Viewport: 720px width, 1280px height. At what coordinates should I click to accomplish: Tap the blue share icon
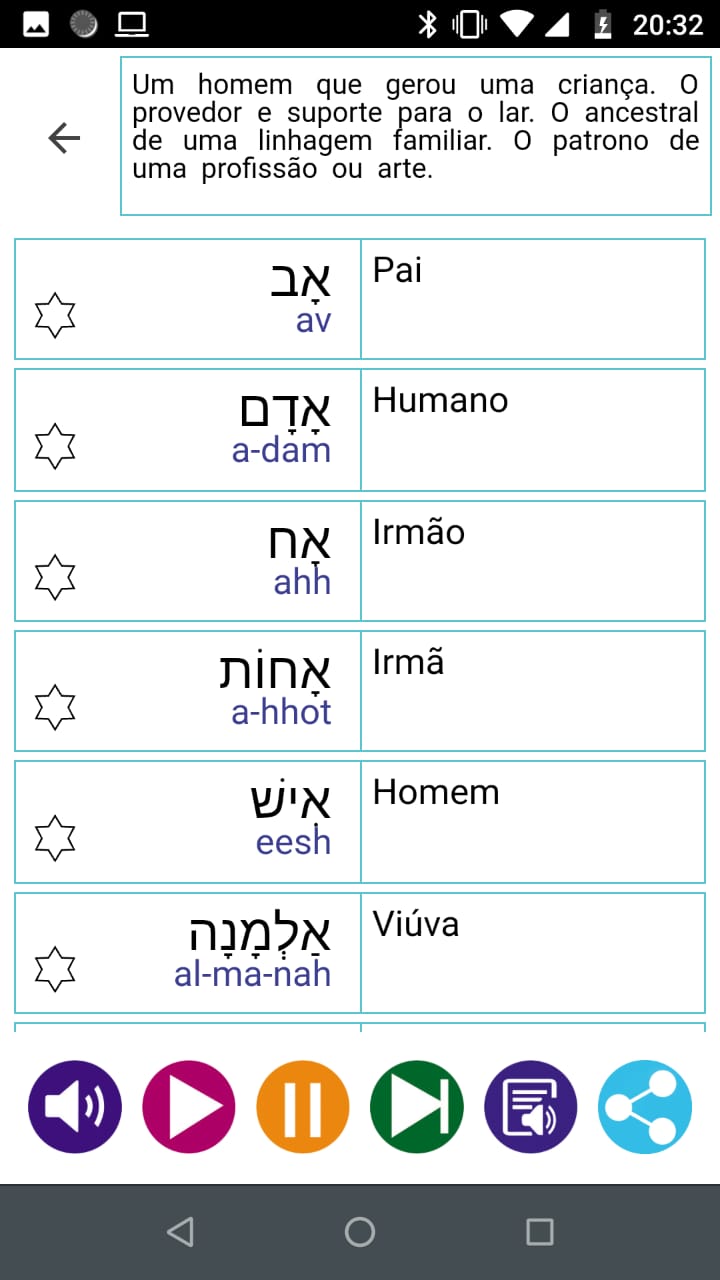pyautogui.click(x=645, y=1107)
